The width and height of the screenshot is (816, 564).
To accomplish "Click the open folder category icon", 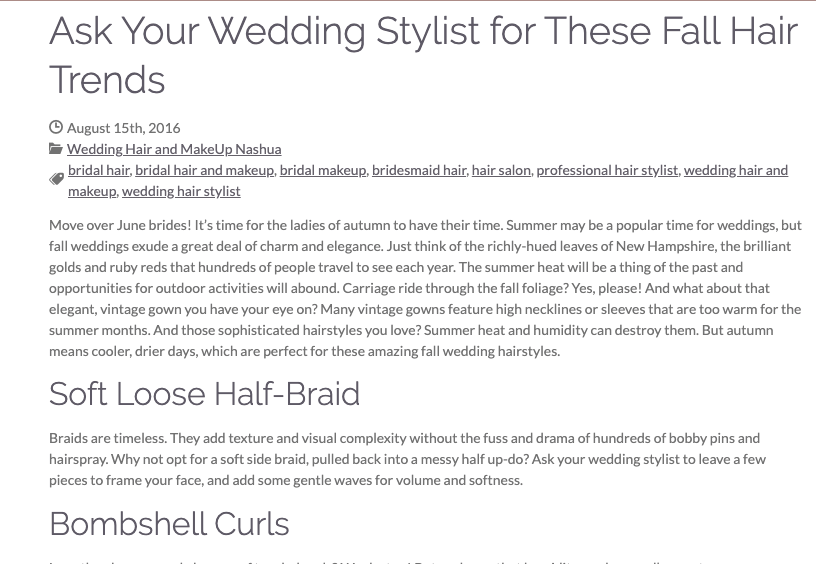I will point(56,149).
